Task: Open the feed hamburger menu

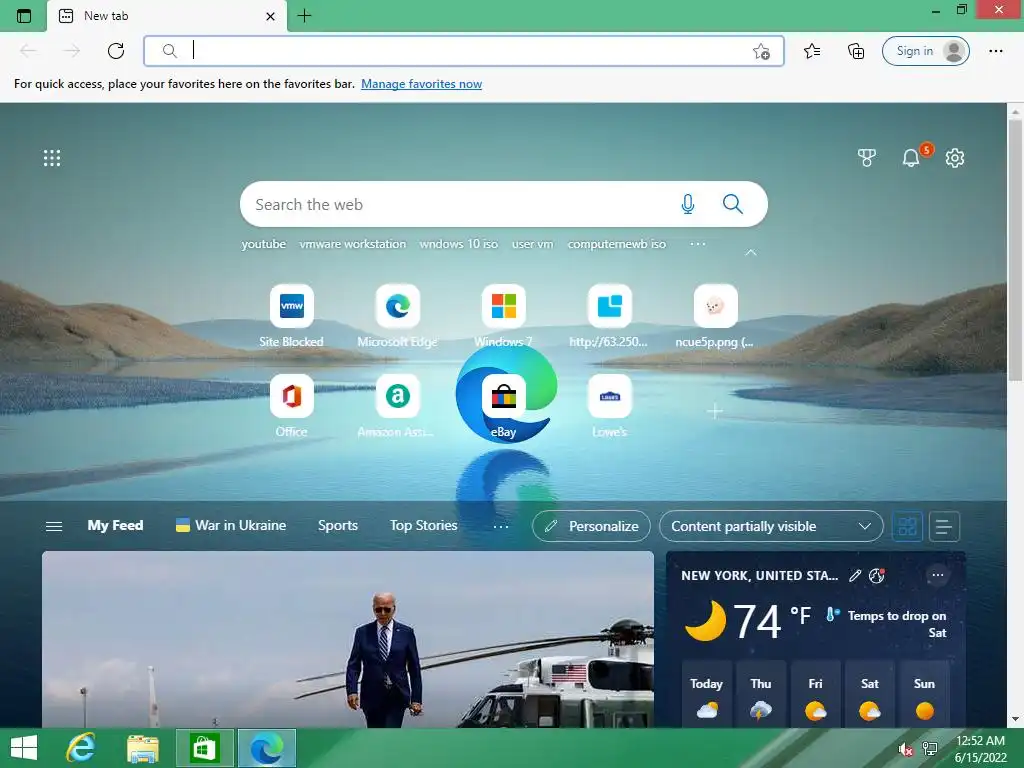Action: click(54, 526)
